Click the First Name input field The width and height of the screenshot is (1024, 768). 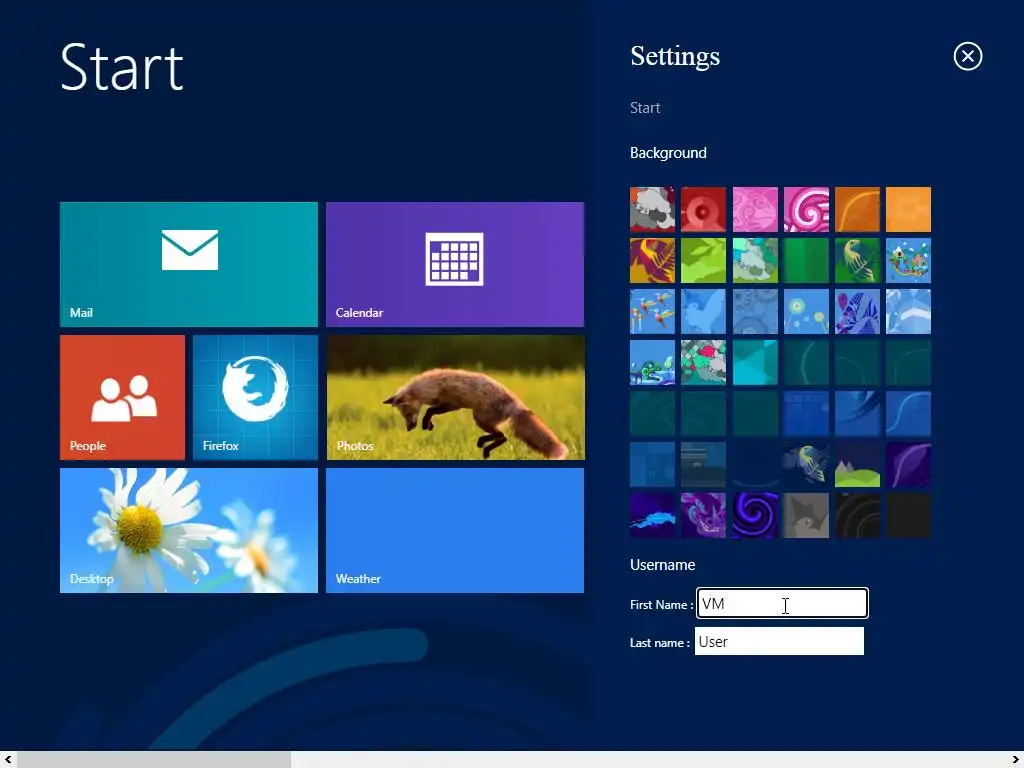(782, 603)
